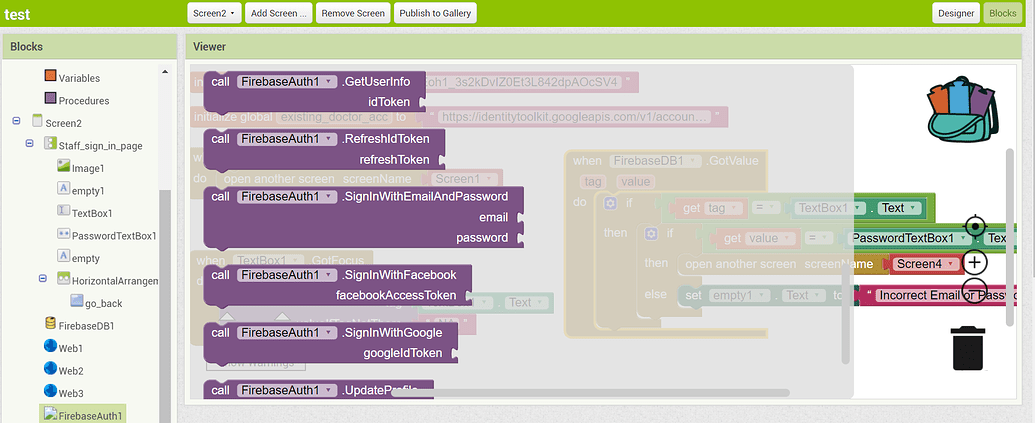The width and height of the screenshot is (1035, 423).
Task: Click the Publish to Gallery button
Action: click(435, 13)
